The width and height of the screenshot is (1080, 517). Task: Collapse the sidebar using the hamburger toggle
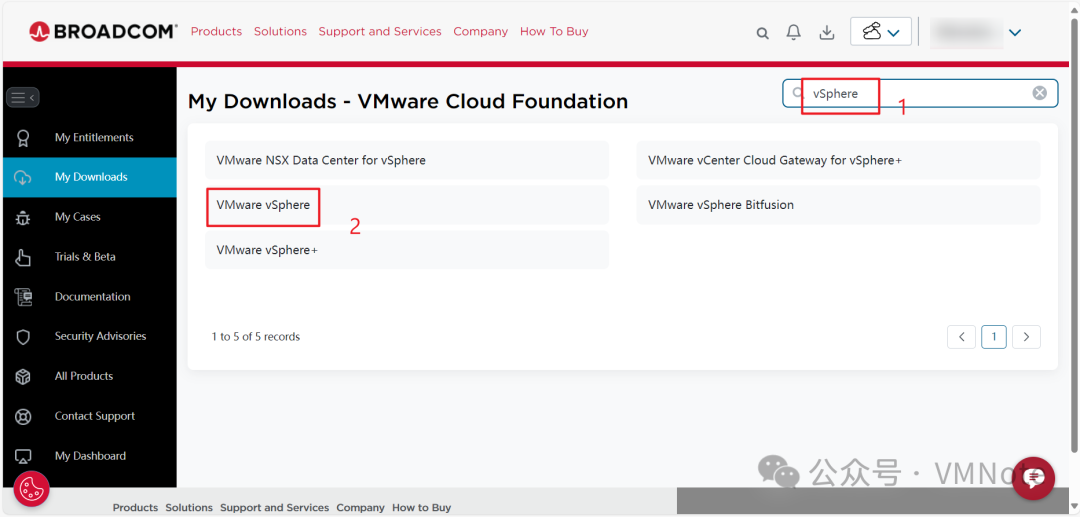pyautogui.click(x=23, y=97)
